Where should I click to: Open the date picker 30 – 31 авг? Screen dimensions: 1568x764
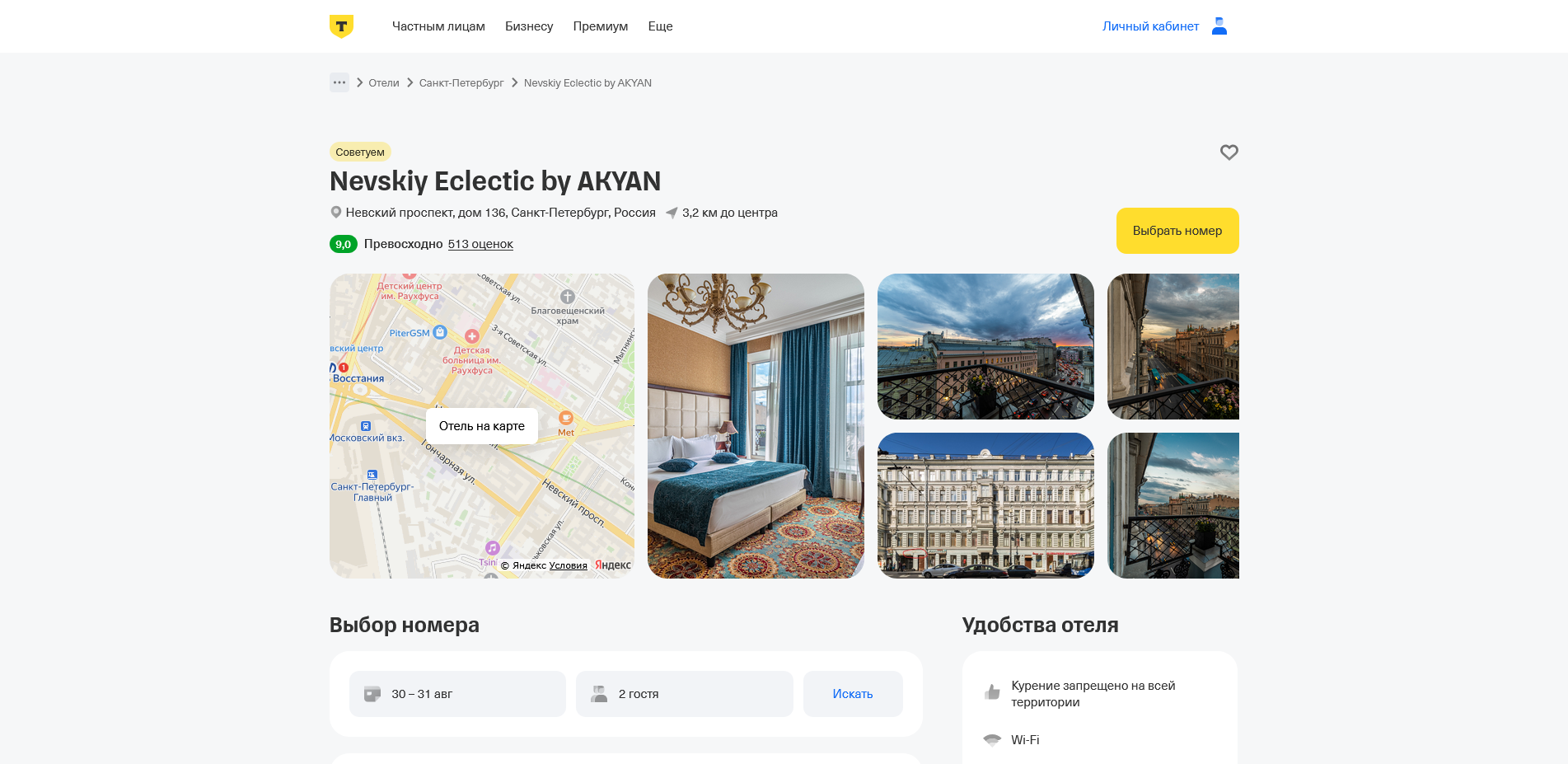[457, 694]
